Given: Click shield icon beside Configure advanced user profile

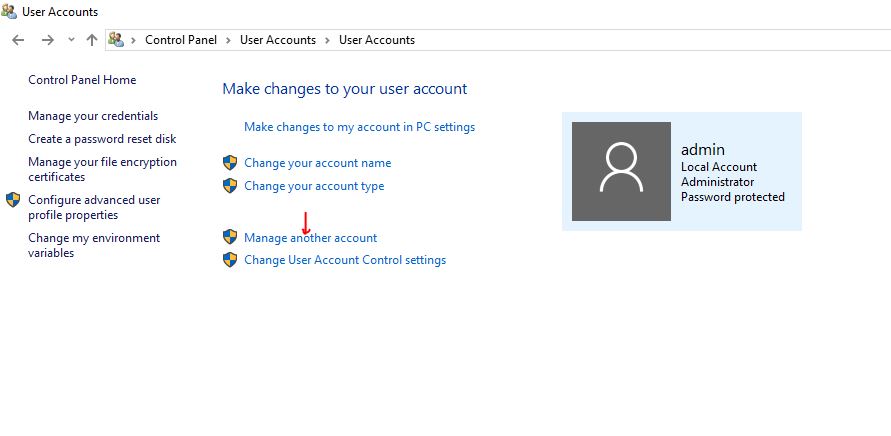Looking at the screenshot, I should pos(14,200).
